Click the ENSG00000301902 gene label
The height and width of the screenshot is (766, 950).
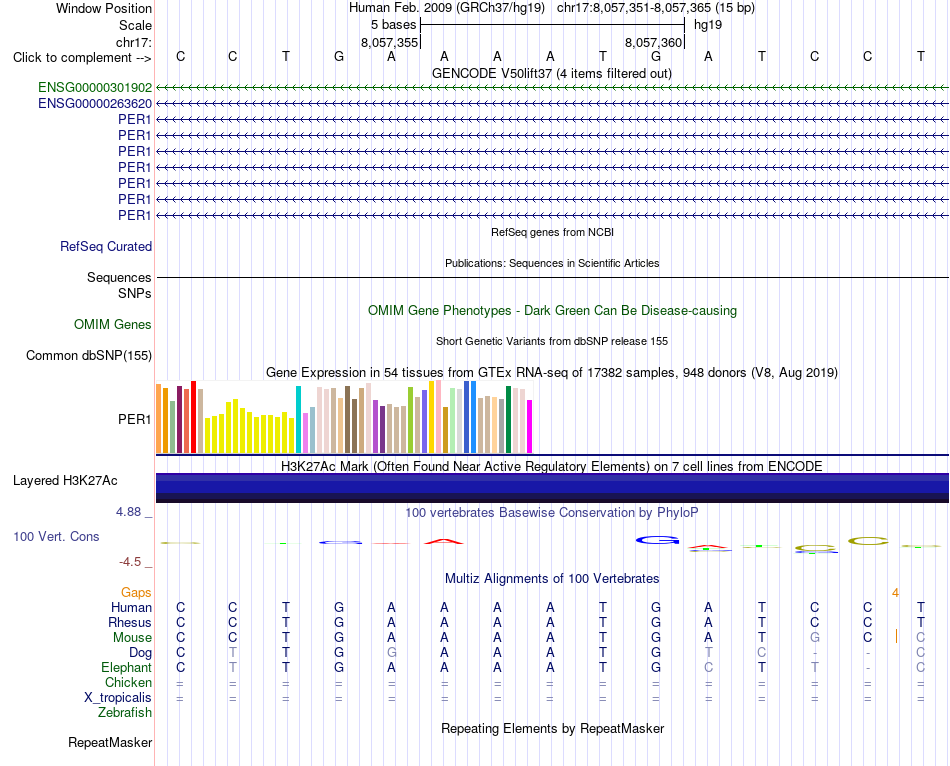pyautogui.click(x=95, y=87)
